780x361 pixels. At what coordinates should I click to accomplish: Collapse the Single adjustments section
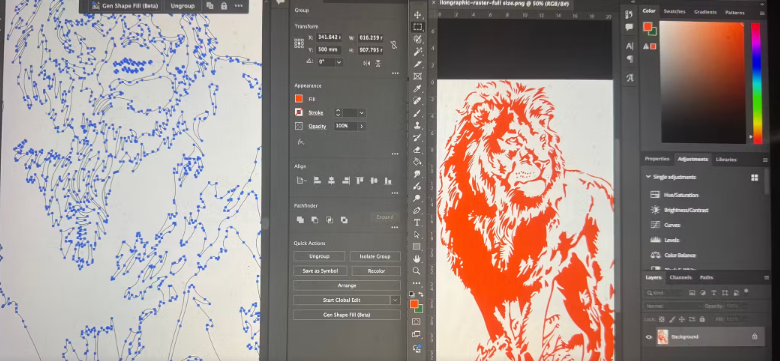648,177
